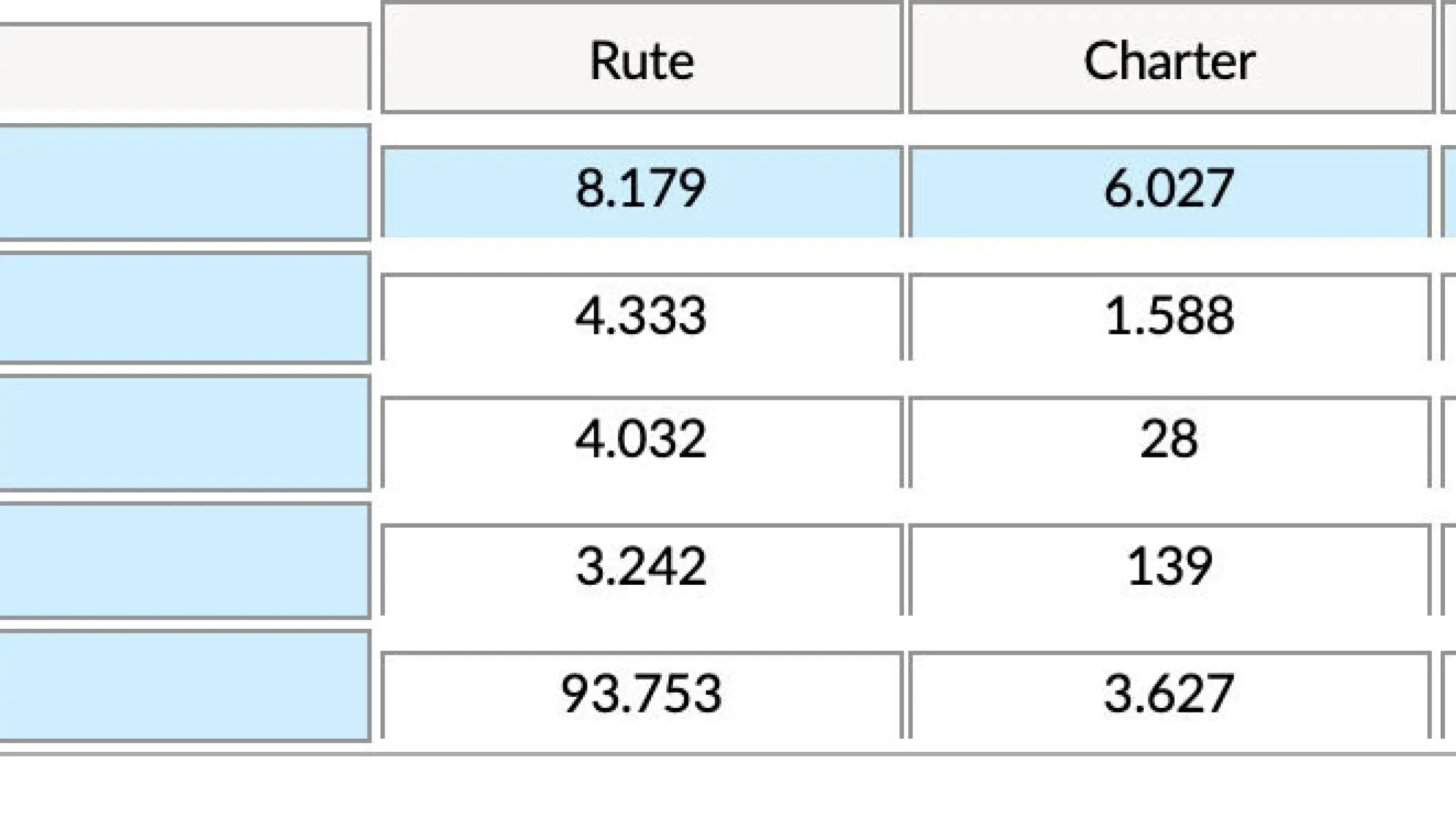1456x831 pixels.
Task: Click blue row label cell beside 4.032
Action: pyautogui.click(x=184, y=433)
